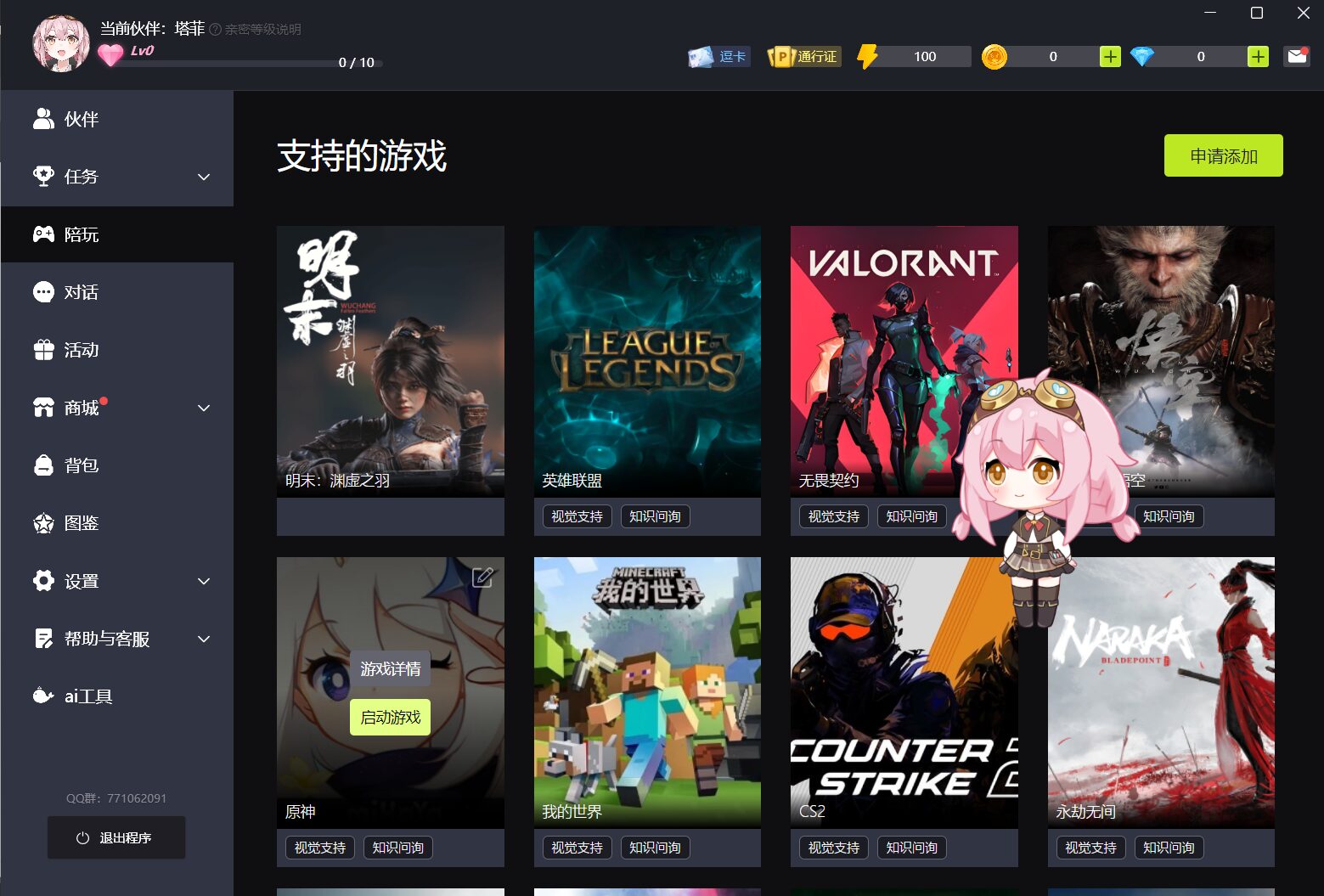Click the intimacy progress bar 0/10
Screen dimensions: 1324x896
(253, 63)
